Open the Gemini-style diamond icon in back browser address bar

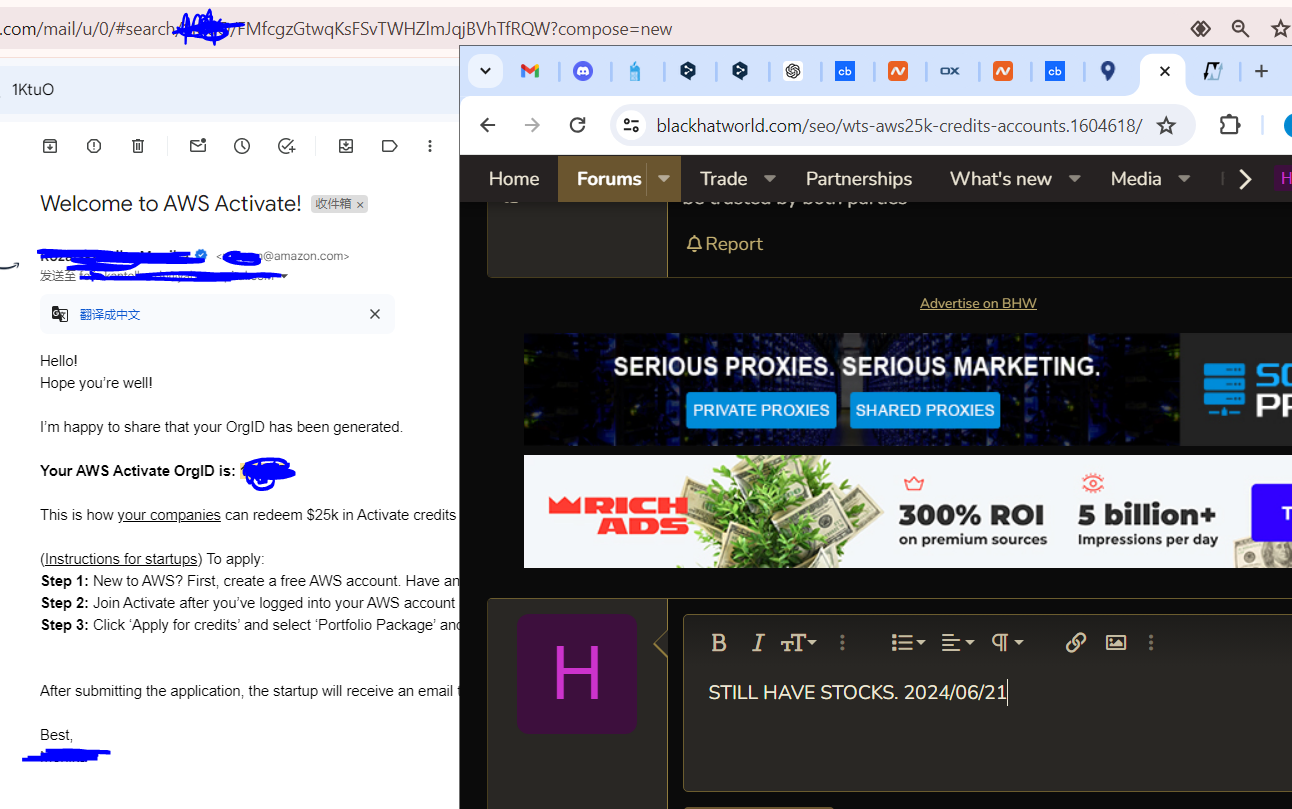[1201, 29]
